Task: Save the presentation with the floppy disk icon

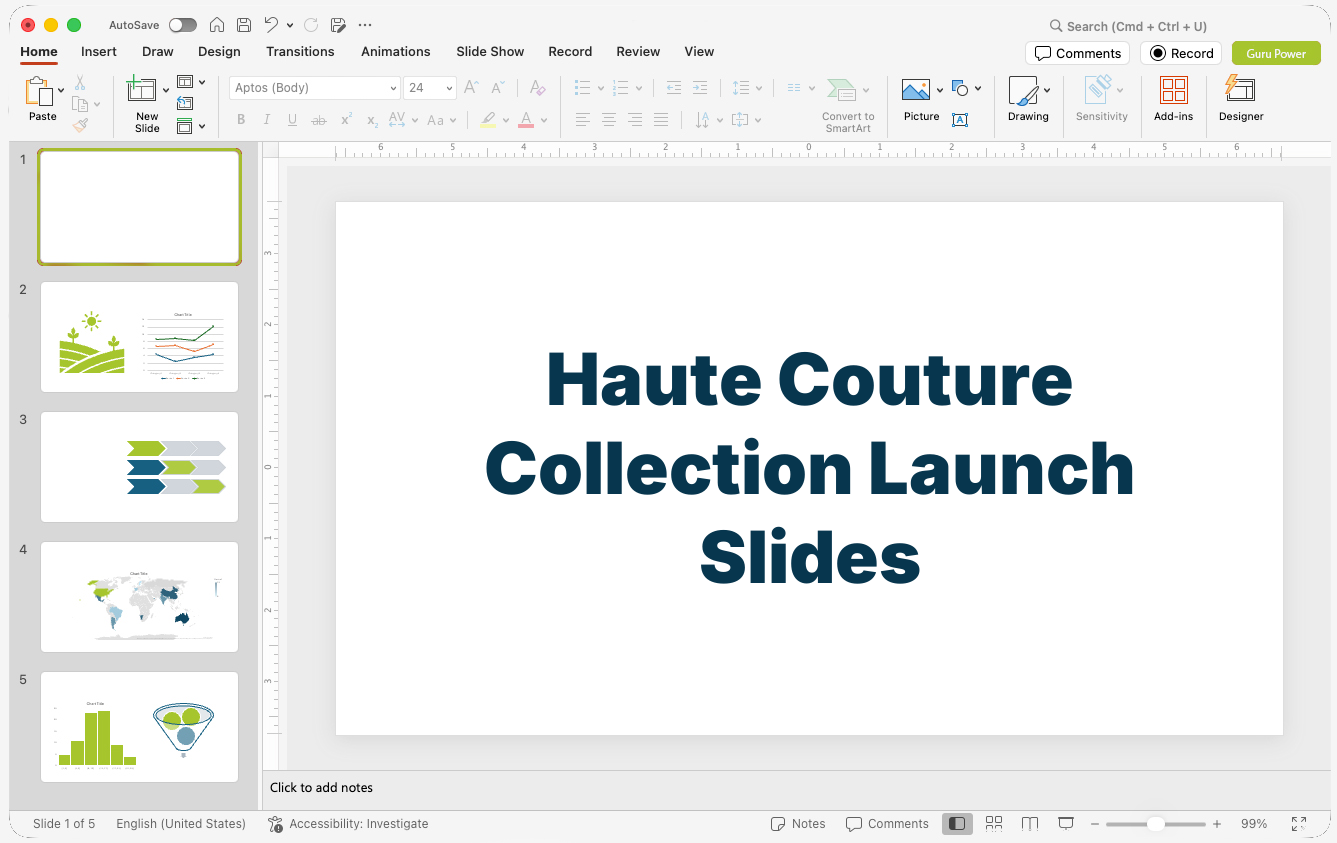Action: pyautogui.click(x=244, y=25)
